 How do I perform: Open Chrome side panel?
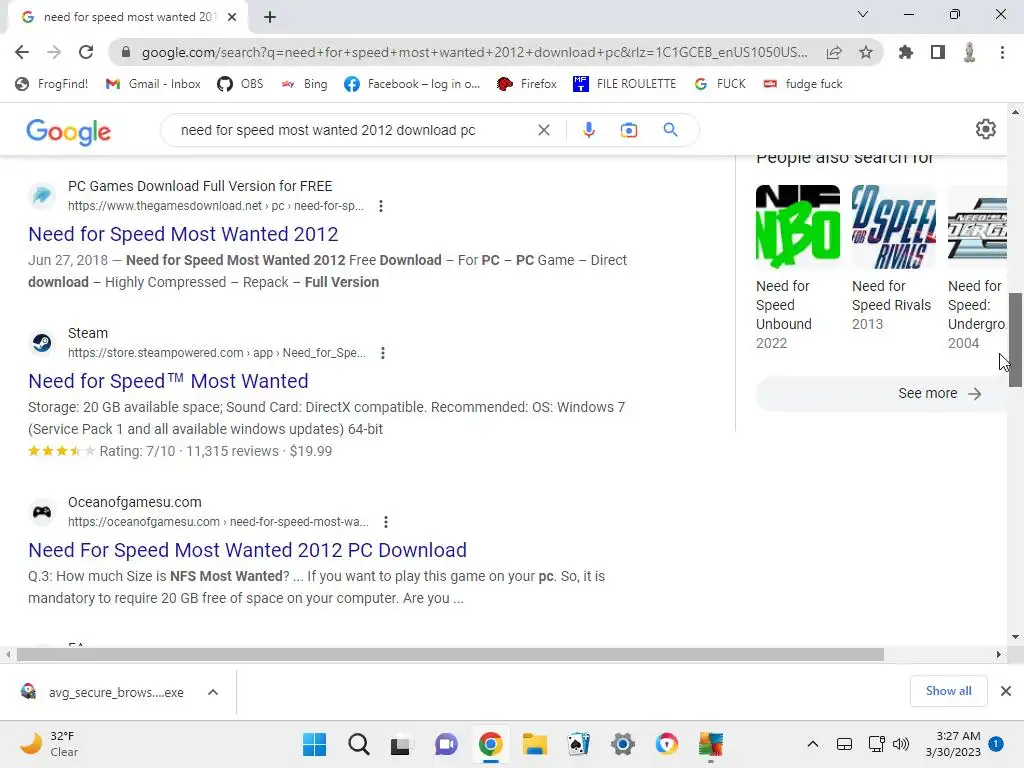[x=938, y=52]
